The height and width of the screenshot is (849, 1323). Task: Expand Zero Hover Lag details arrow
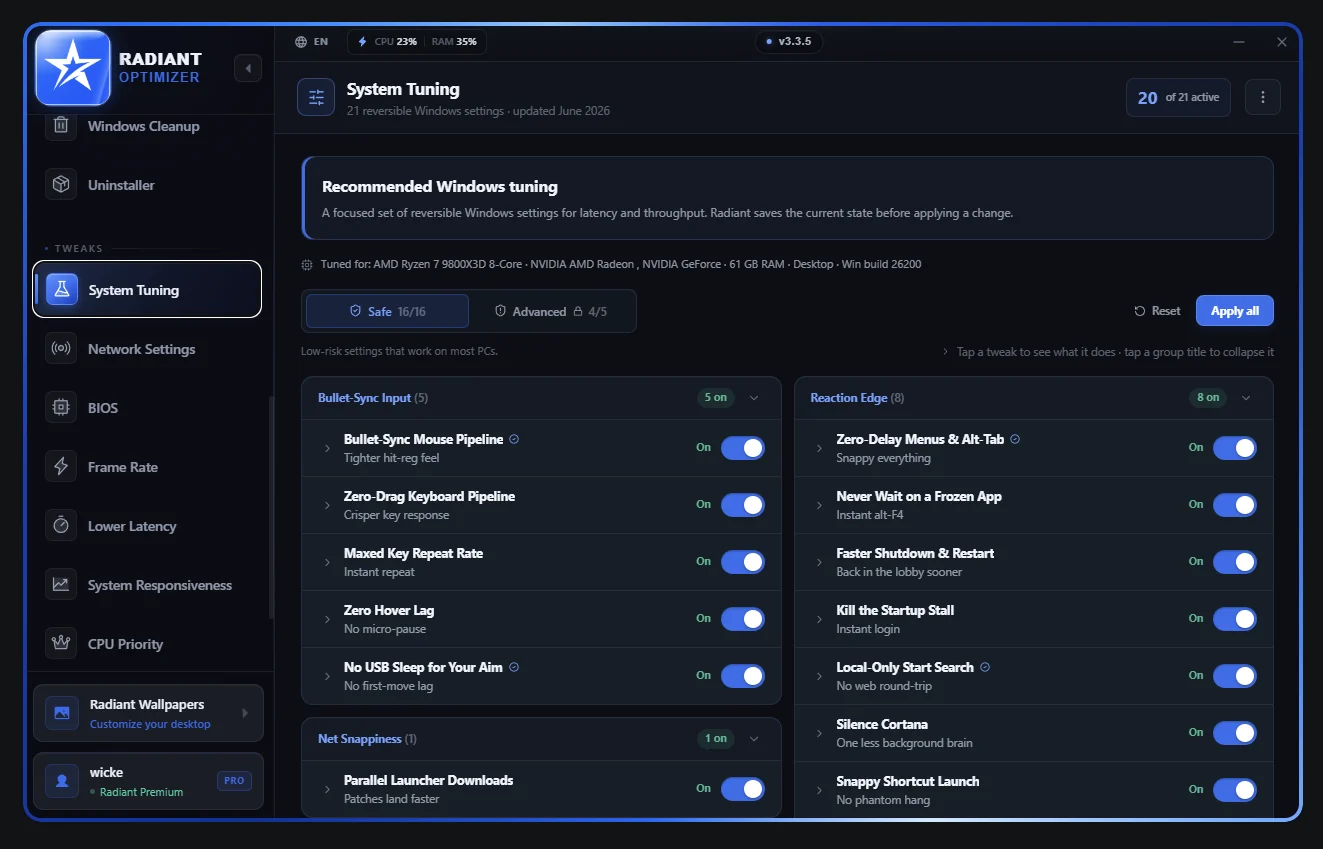tap(327, 619)
